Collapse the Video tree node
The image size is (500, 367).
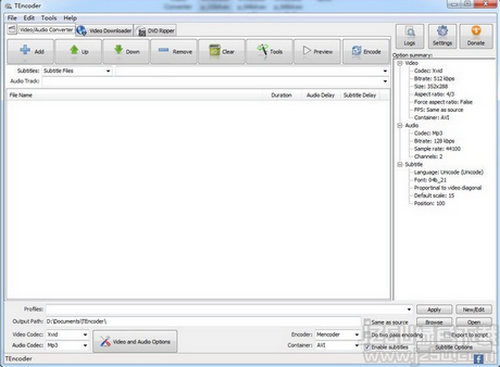click(400, 63)
